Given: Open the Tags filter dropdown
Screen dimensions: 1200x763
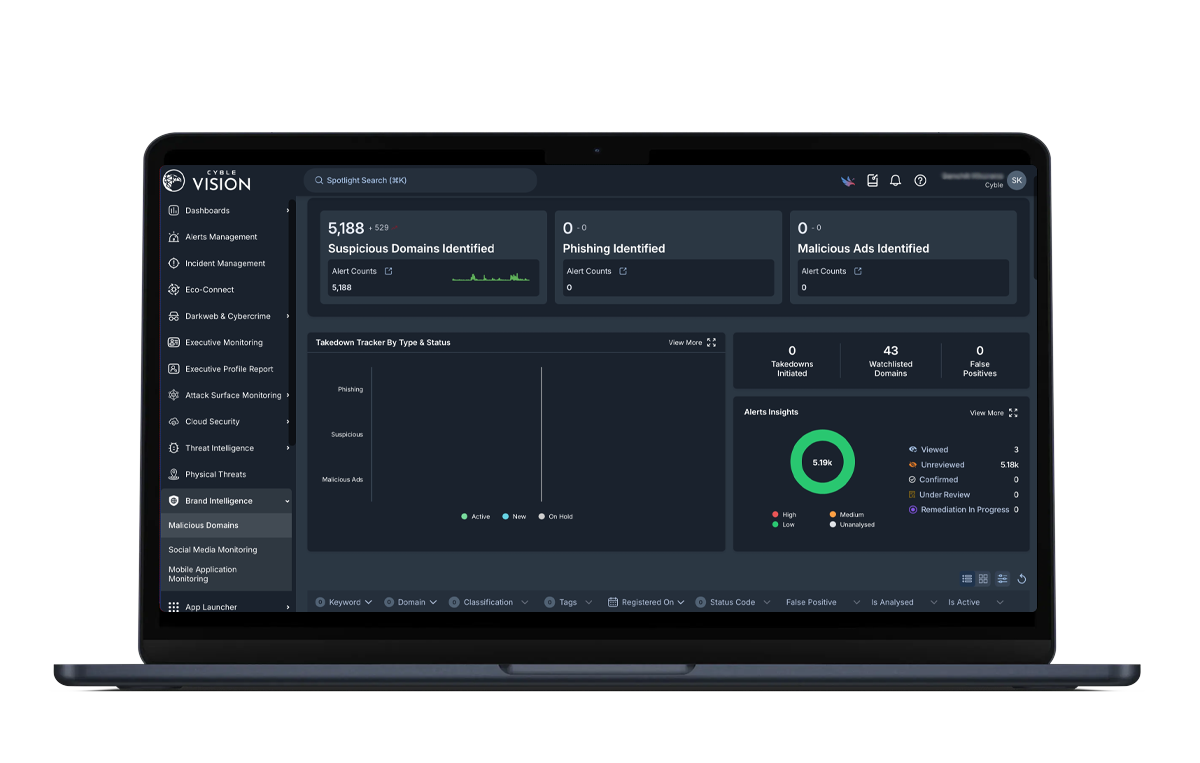Looking at the screenshot, I should click(x=569, y=603).
